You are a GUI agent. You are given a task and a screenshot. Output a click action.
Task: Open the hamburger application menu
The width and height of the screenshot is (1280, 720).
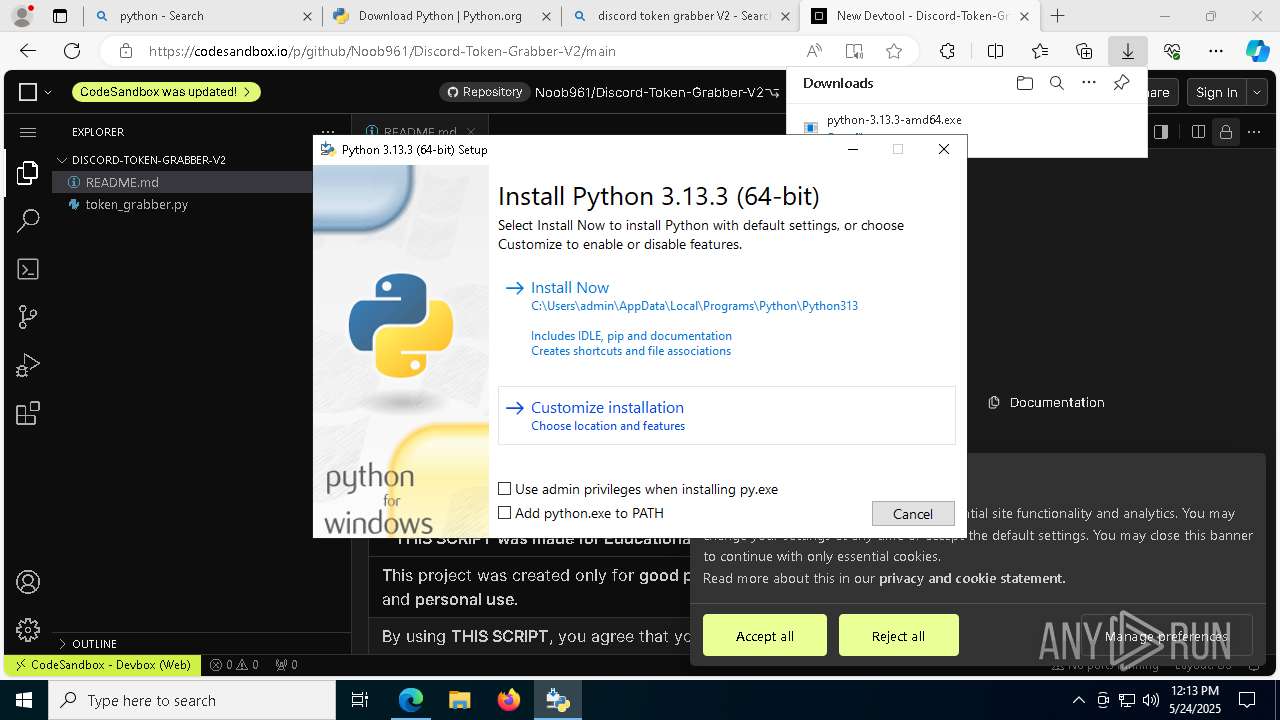click(28, 132)
